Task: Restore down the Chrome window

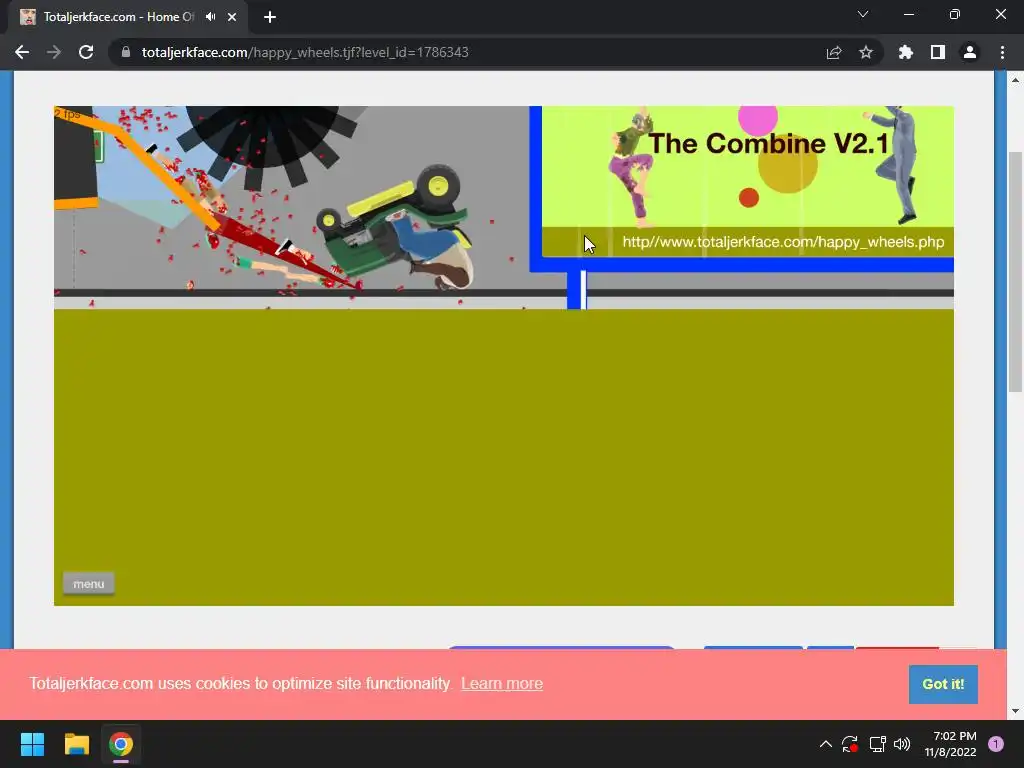Action: coord(955,14)
